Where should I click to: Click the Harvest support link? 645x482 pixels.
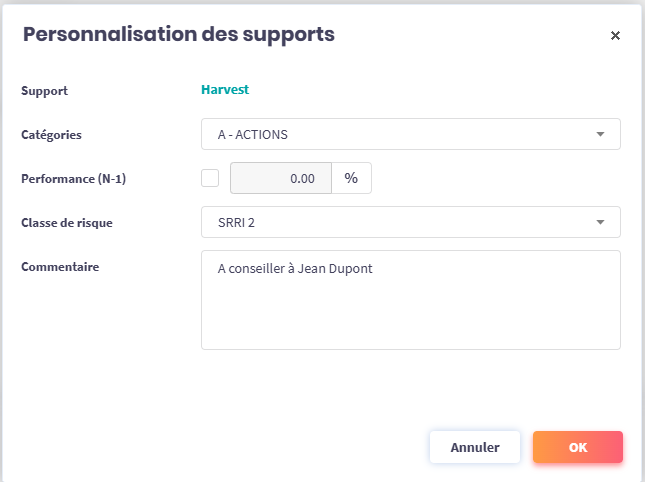[225, 89]
